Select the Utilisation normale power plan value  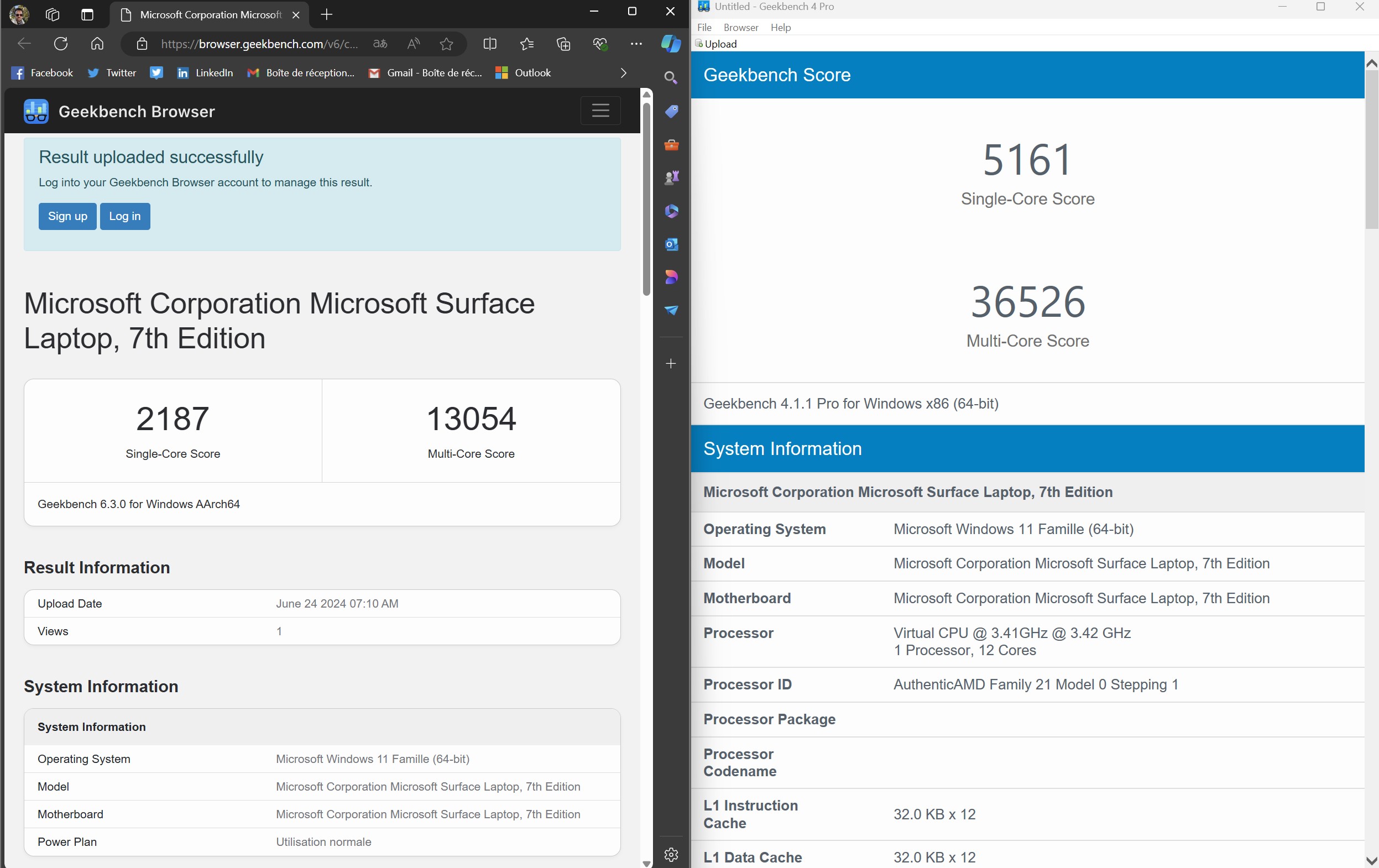(x=323, y=841)
